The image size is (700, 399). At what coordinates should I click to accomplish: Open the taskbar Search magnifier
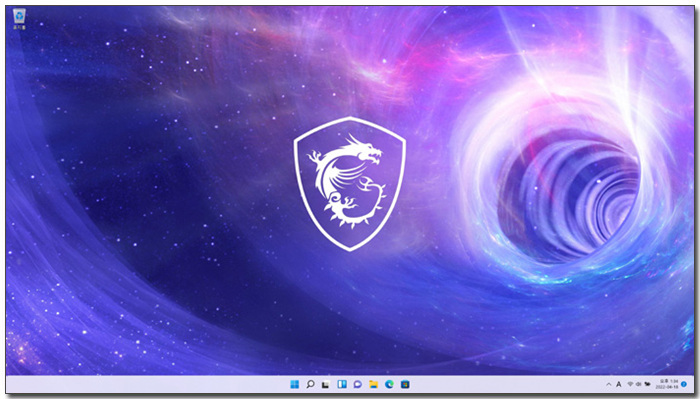(x=310, y=384)
